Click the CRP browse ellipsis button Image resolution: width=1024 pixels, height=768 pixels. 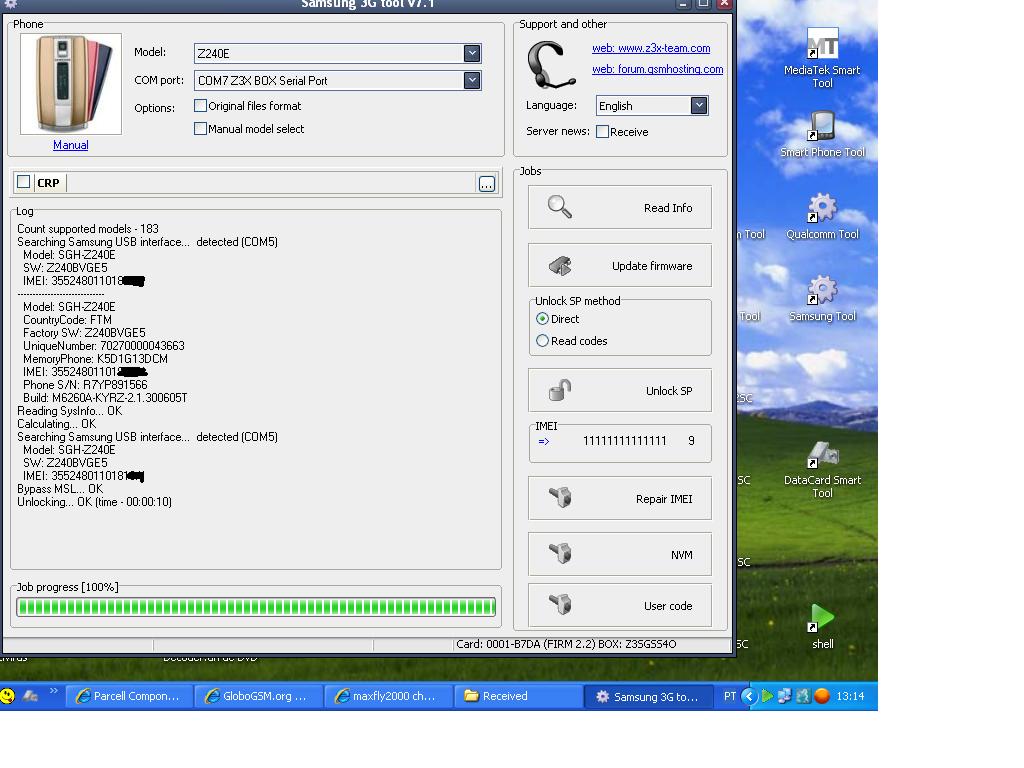pyautogui.click(x=487, y=184)
